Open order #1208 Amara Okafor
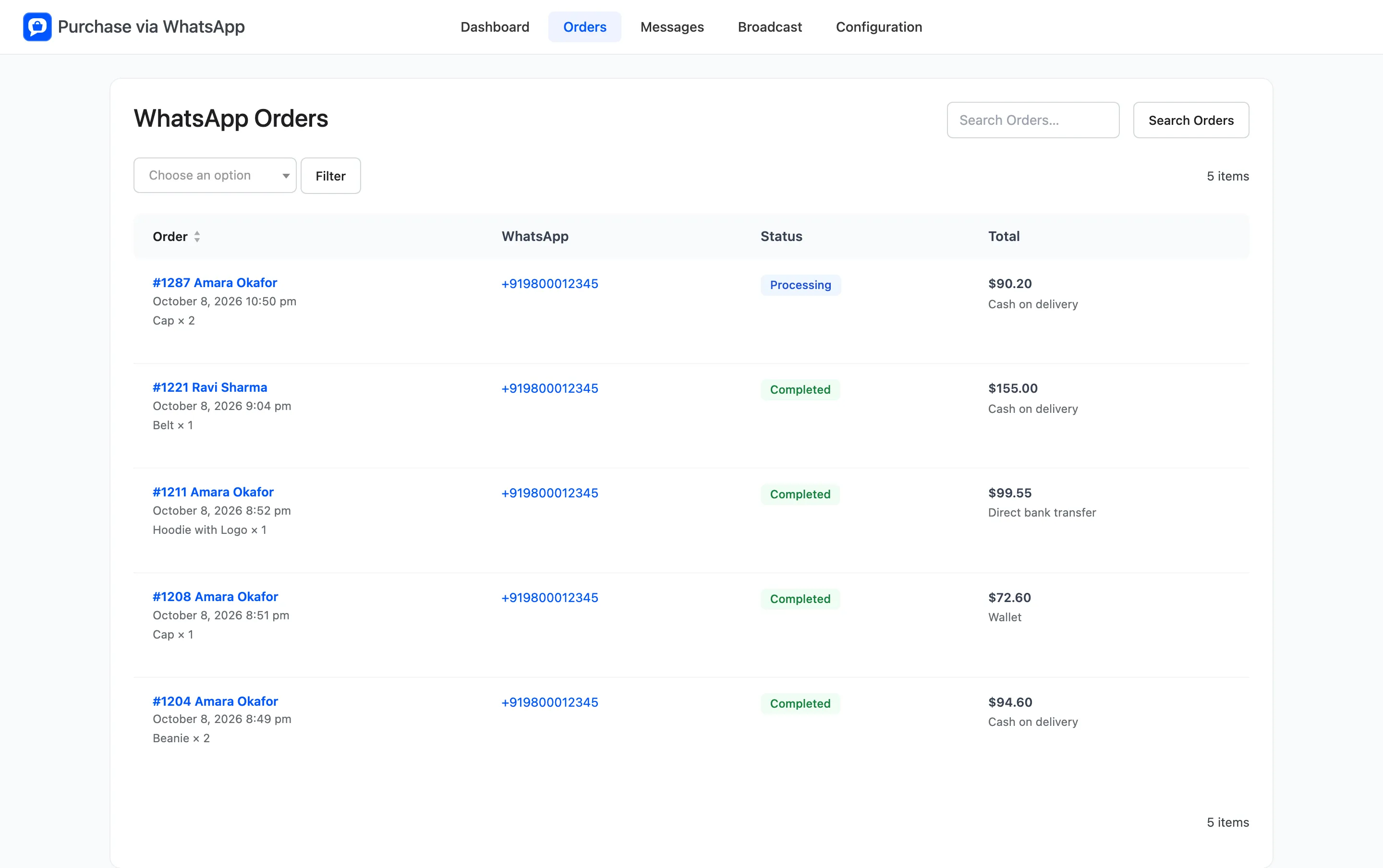The image size is (1383, 868). (x=215, y=596)
